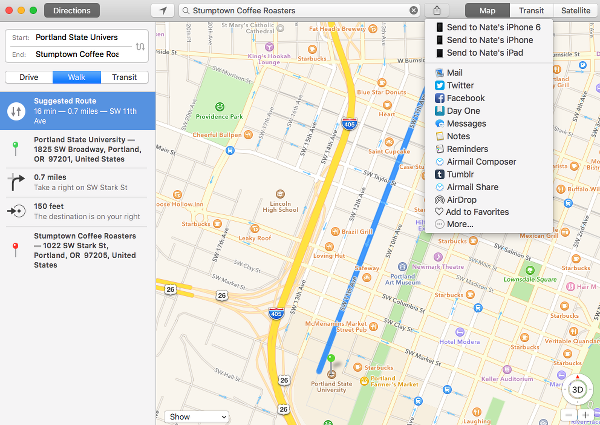Click the current location arrow button
The height and width of the screenshot is (425, 600).
point(163,10)
